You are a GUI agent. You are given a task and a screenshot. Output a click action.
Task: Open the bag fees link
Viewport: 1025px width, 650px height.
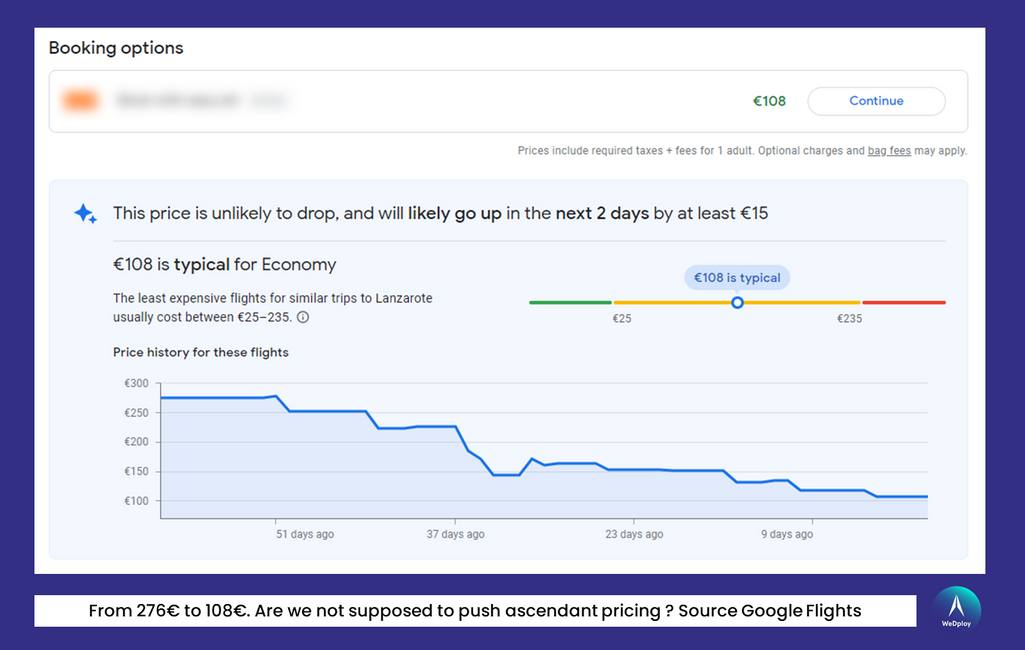[x=889, y=151]
